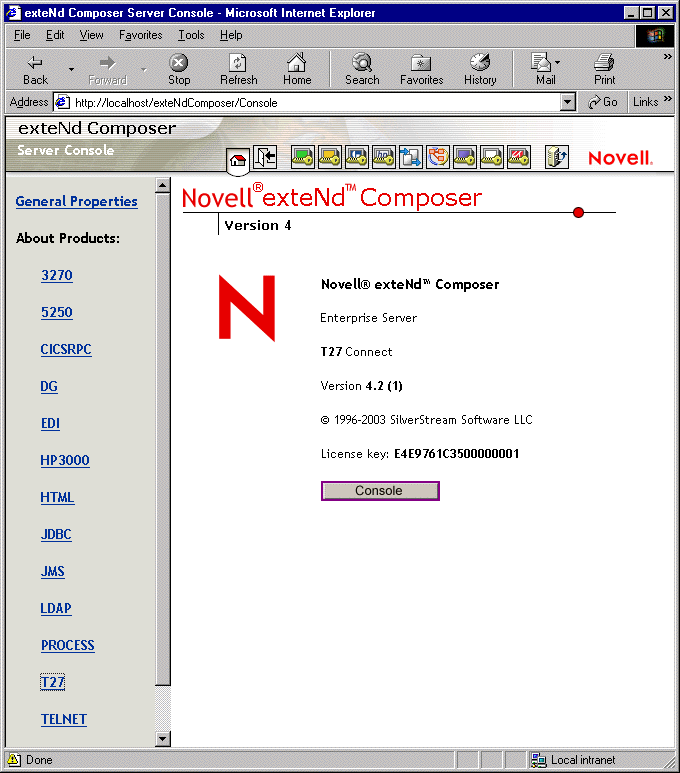Open the View menu
680x773 pixels.
click(x=92, y=35)
